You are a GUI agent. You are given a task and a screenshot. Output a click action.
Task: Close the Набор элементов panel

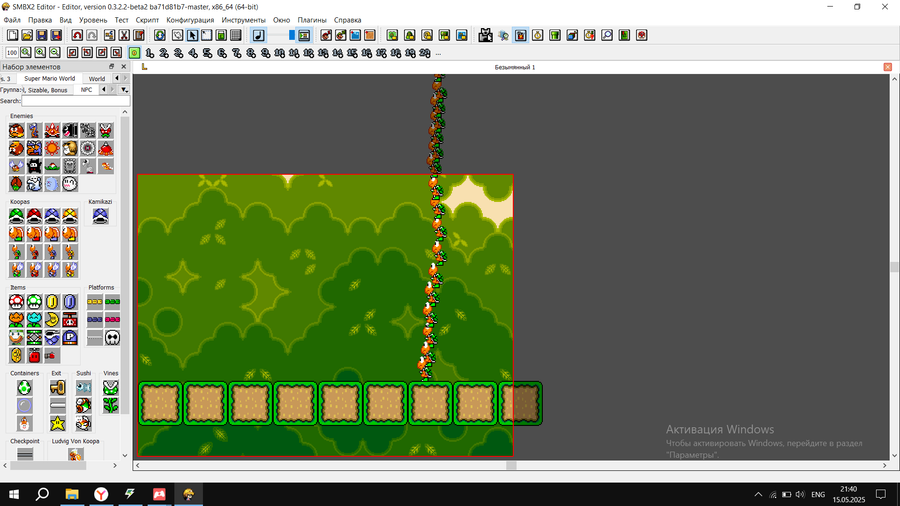pos(123,67)
